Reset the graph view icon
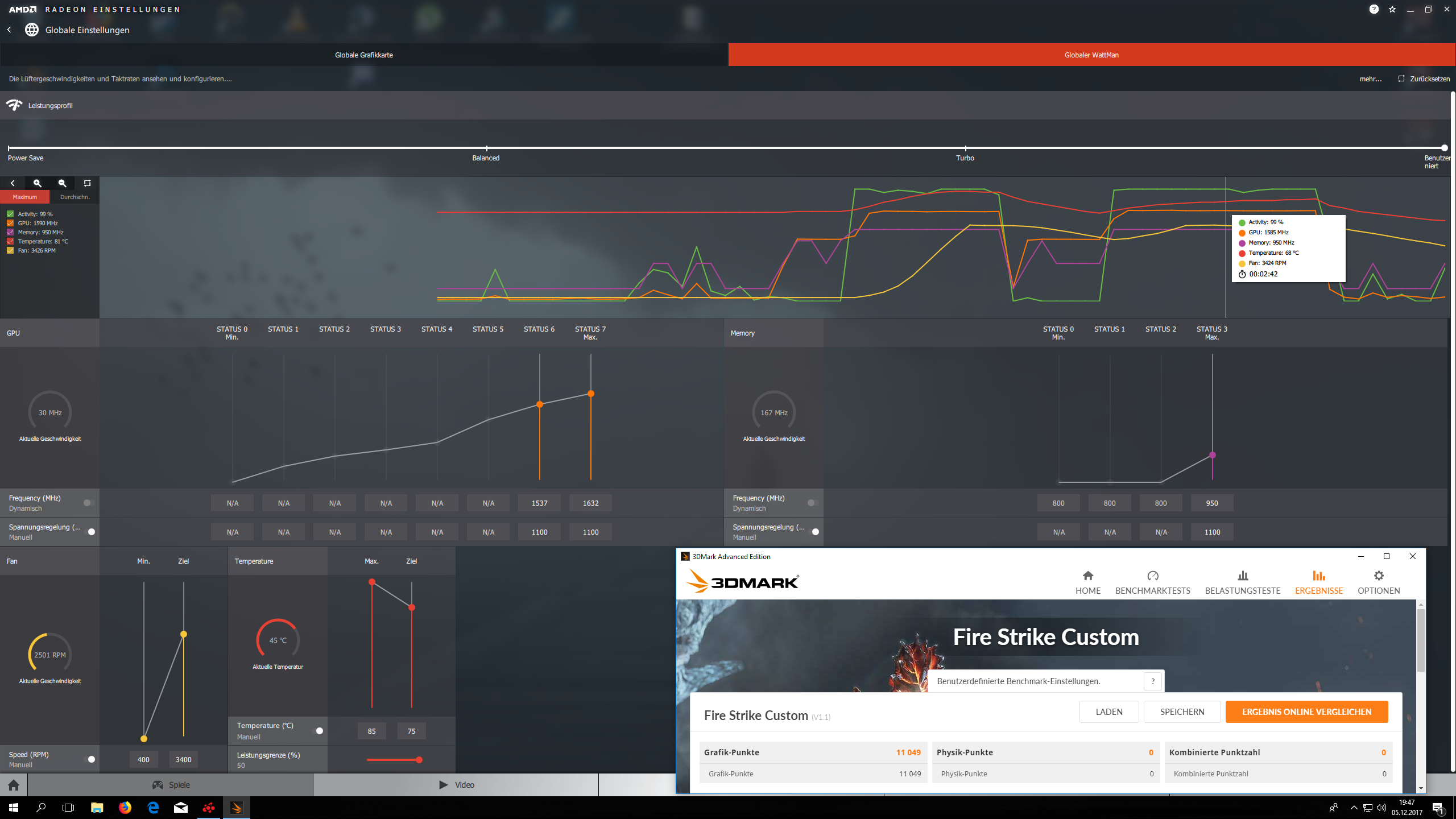1456x819 pixels. [87, 183]
